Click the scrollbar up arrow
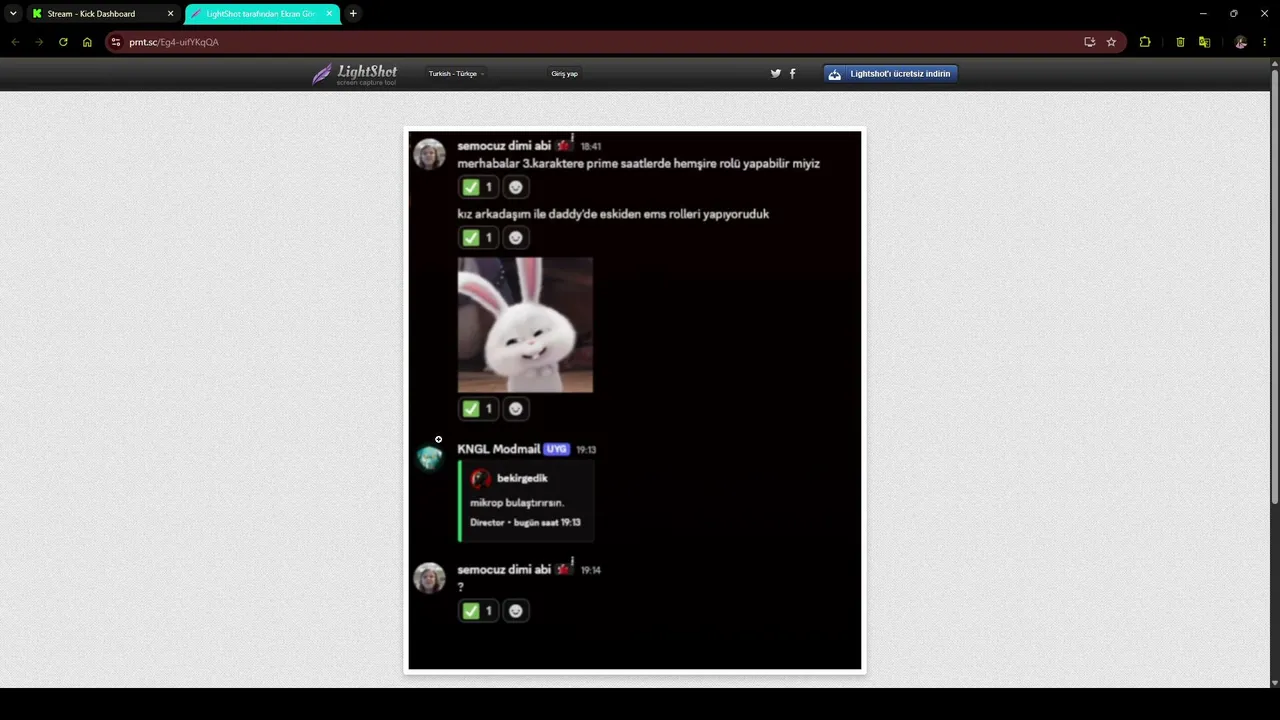The height and width of the screenshot is (720, 1280). (1274, 63)
